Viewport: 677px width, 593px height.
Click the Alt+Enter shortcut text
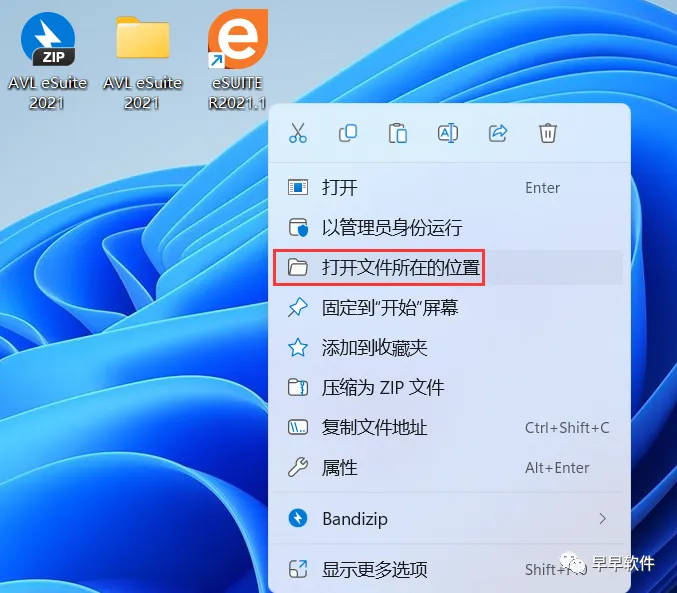click(x=557, y=468)
